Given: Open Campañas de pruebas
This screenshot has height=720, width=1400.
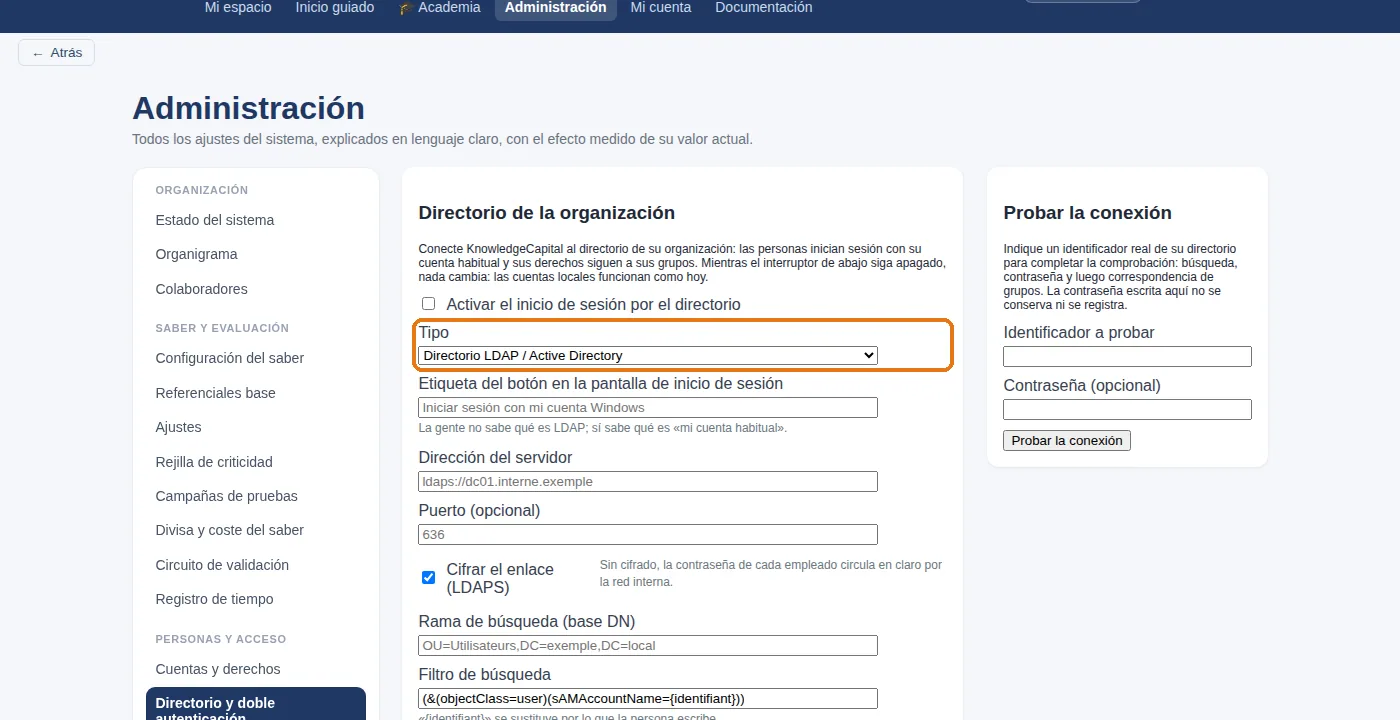Looking at the screenshot, I should pyautogui.click(x=256, y=496).
